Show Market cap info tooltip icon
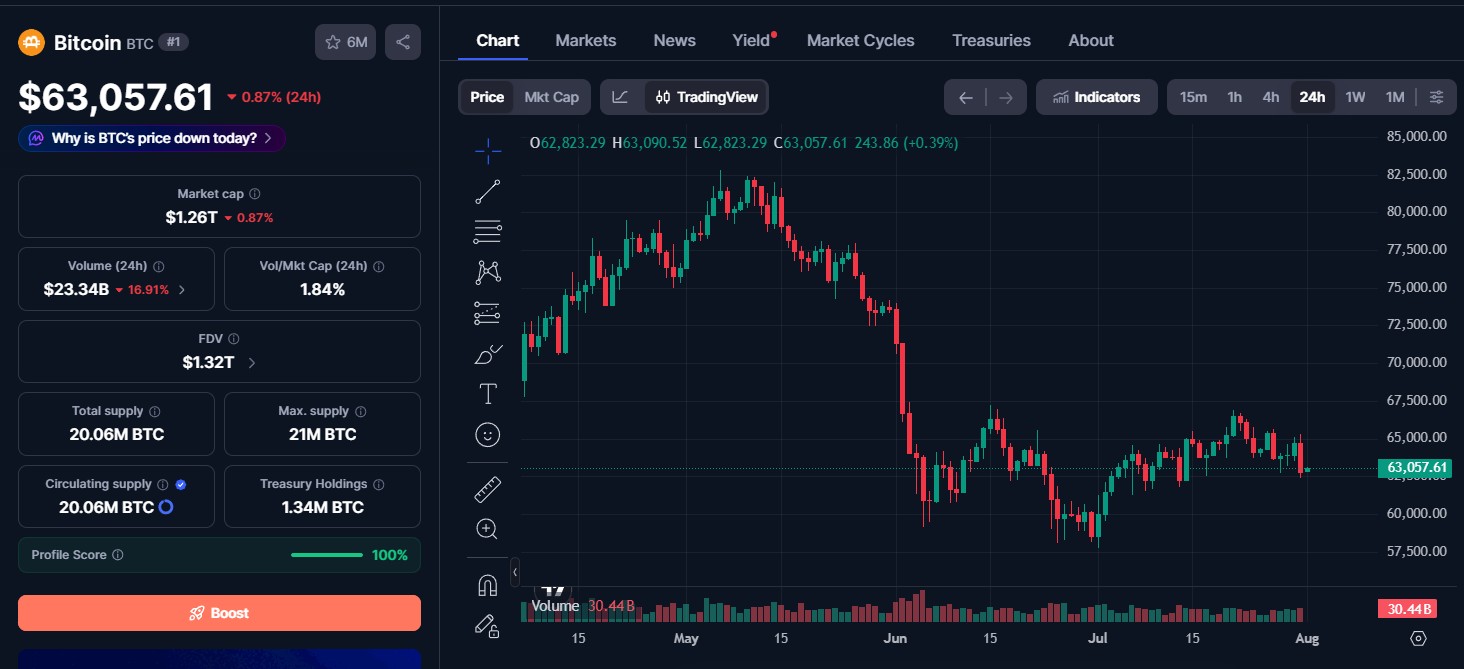Image resolution: width=1464 pixels, height=669 pixels. pyautogui.click(x=255, y=194)
